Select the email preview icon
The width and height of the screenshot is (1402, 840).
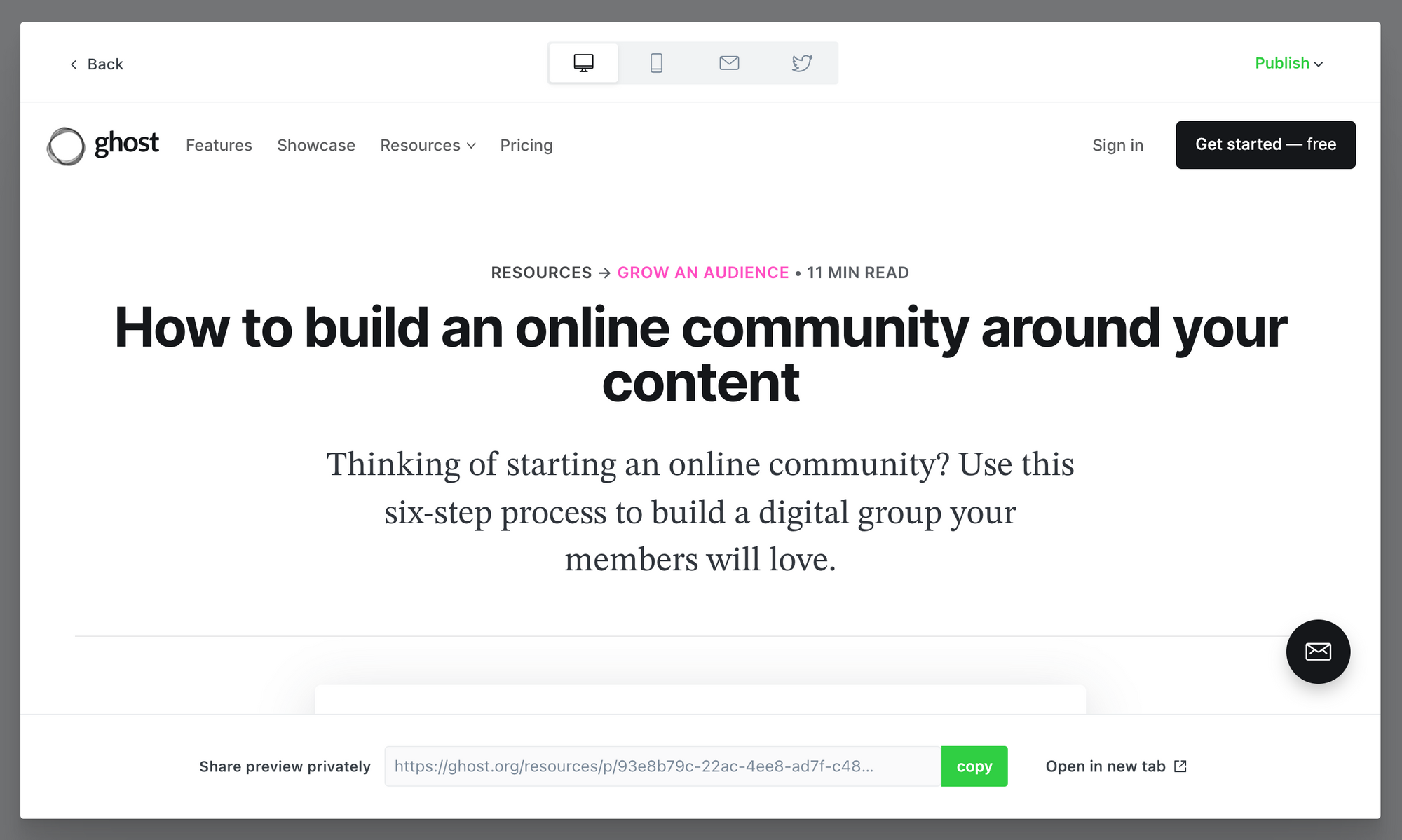[x=729, y=63]
